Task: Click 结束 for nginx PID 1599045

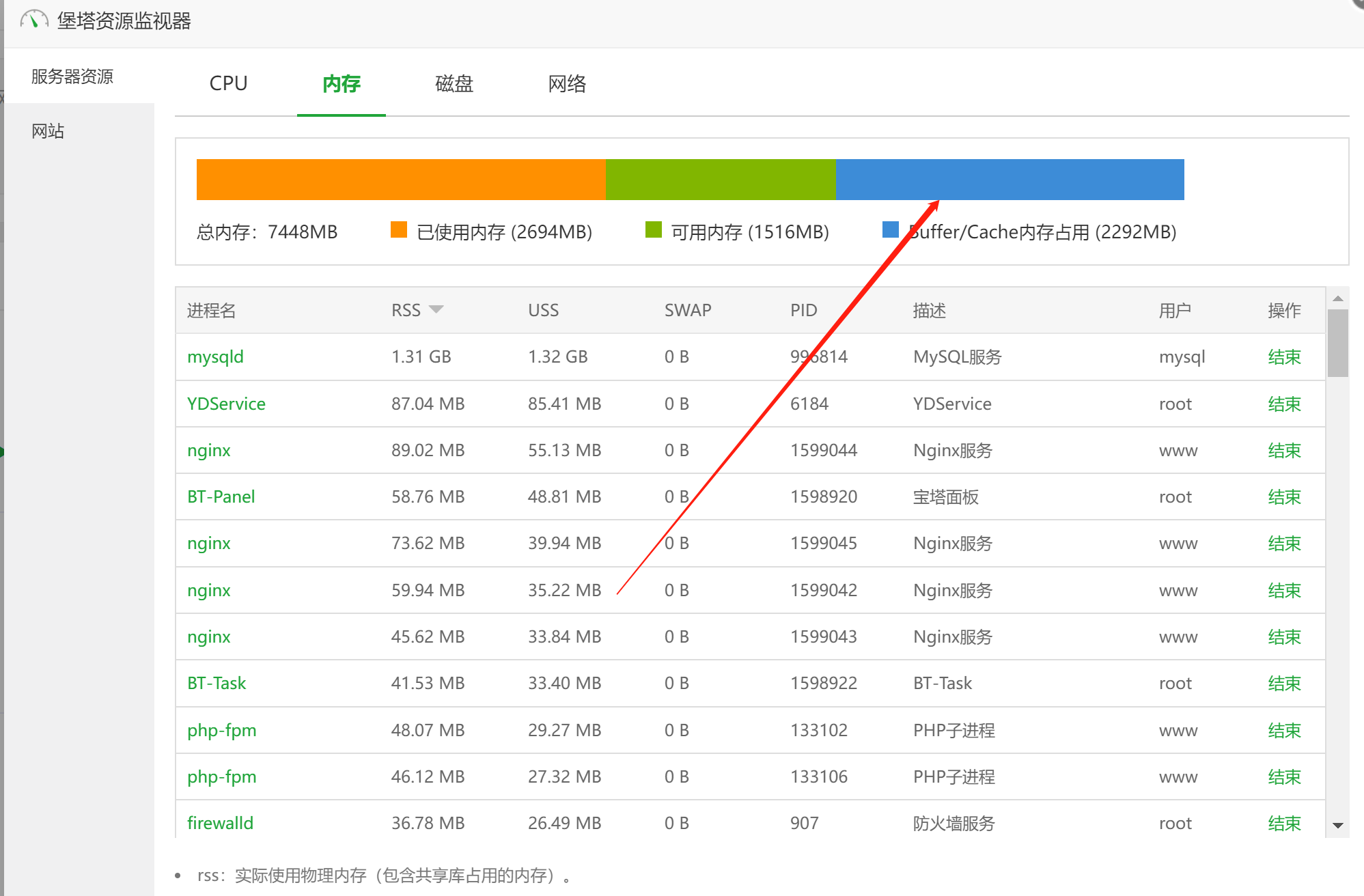Action: [1284, 544]
